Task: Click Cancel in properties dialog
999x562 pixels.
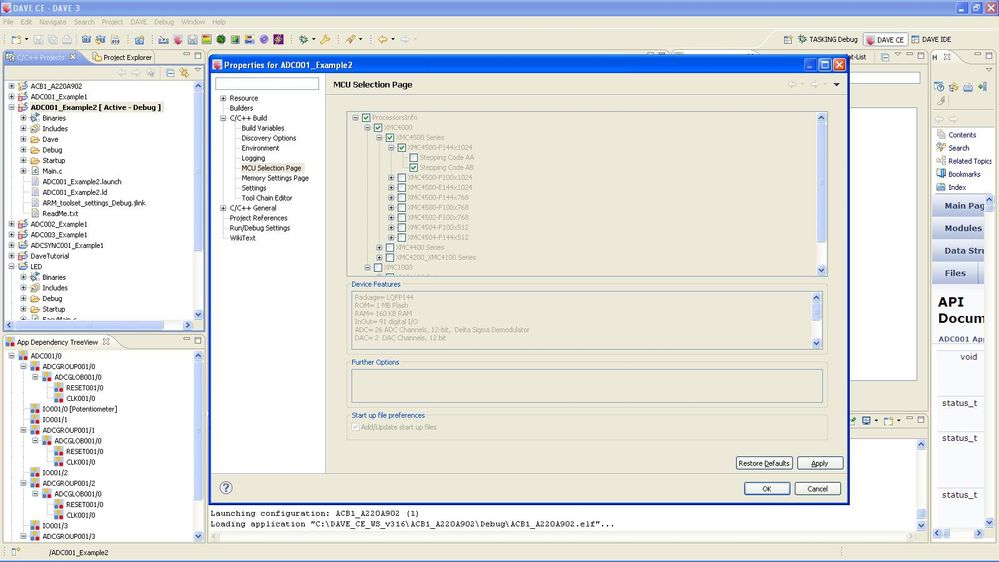Action: (817, 489)
